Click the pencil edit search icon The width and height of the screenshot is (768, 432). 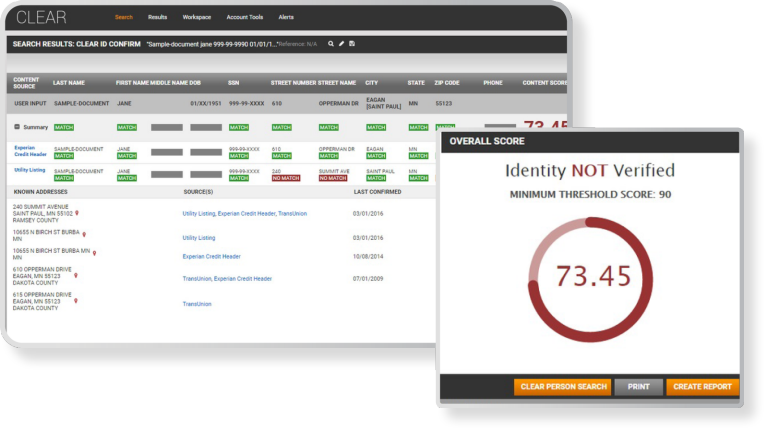click(x=341, y=44)
